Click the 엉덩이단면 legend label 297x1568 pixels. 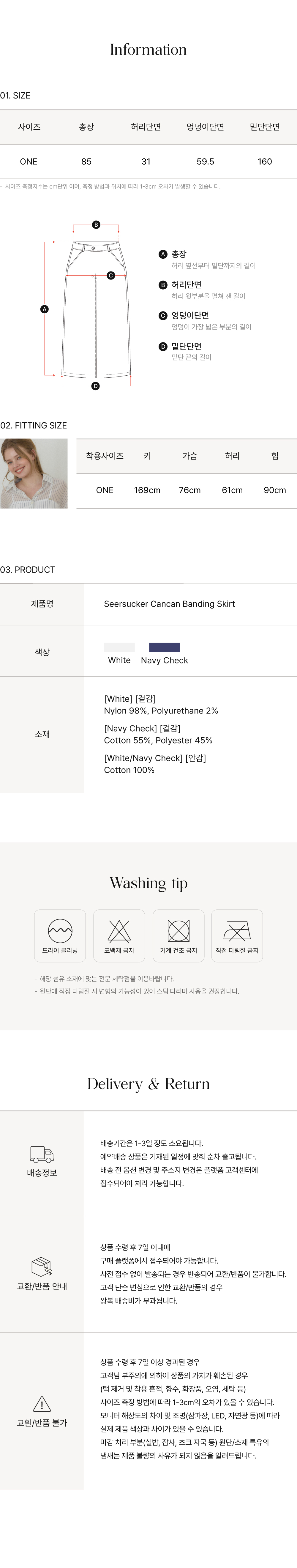point(190,315)
